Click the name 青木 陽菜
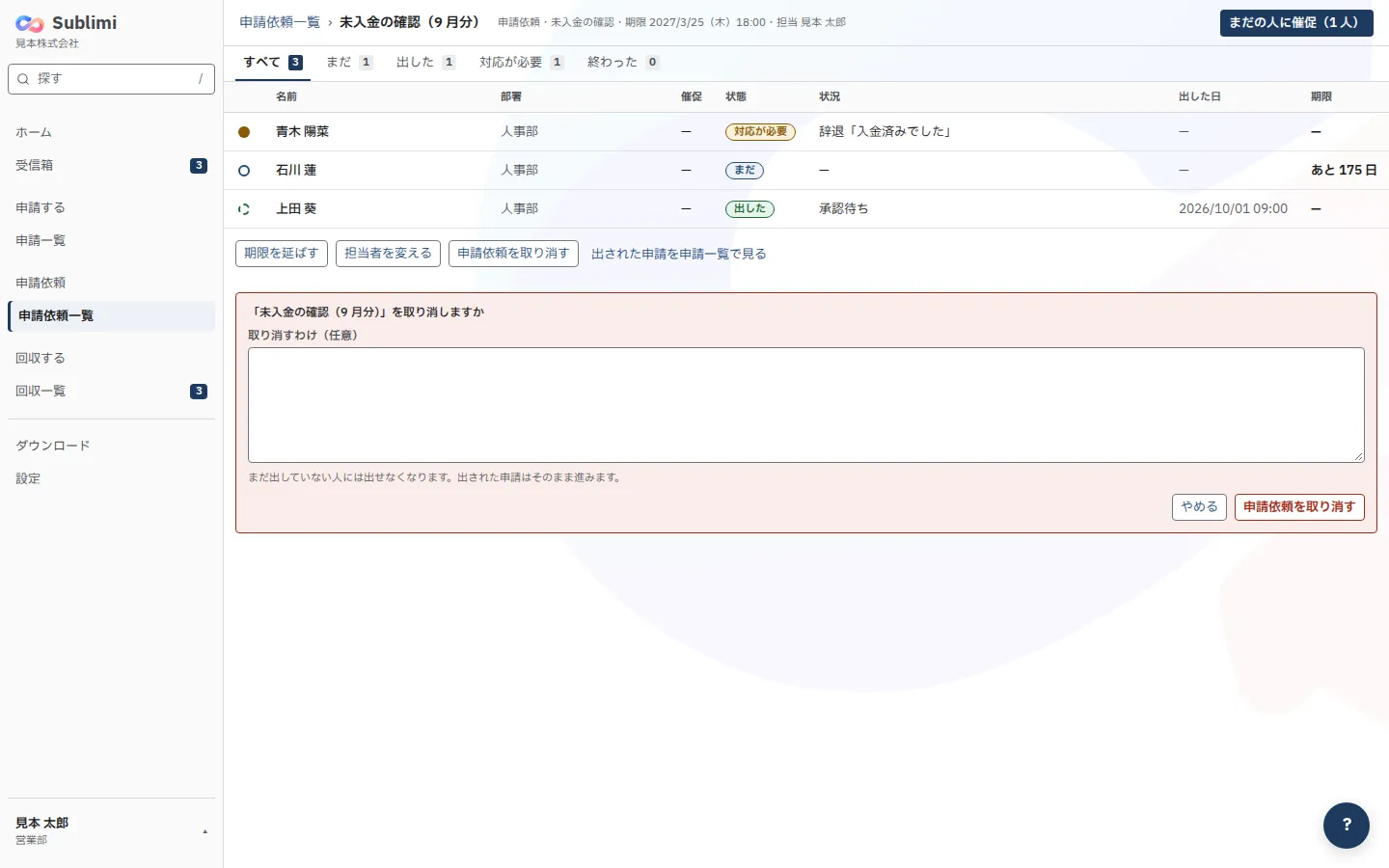 pos(302,132)
